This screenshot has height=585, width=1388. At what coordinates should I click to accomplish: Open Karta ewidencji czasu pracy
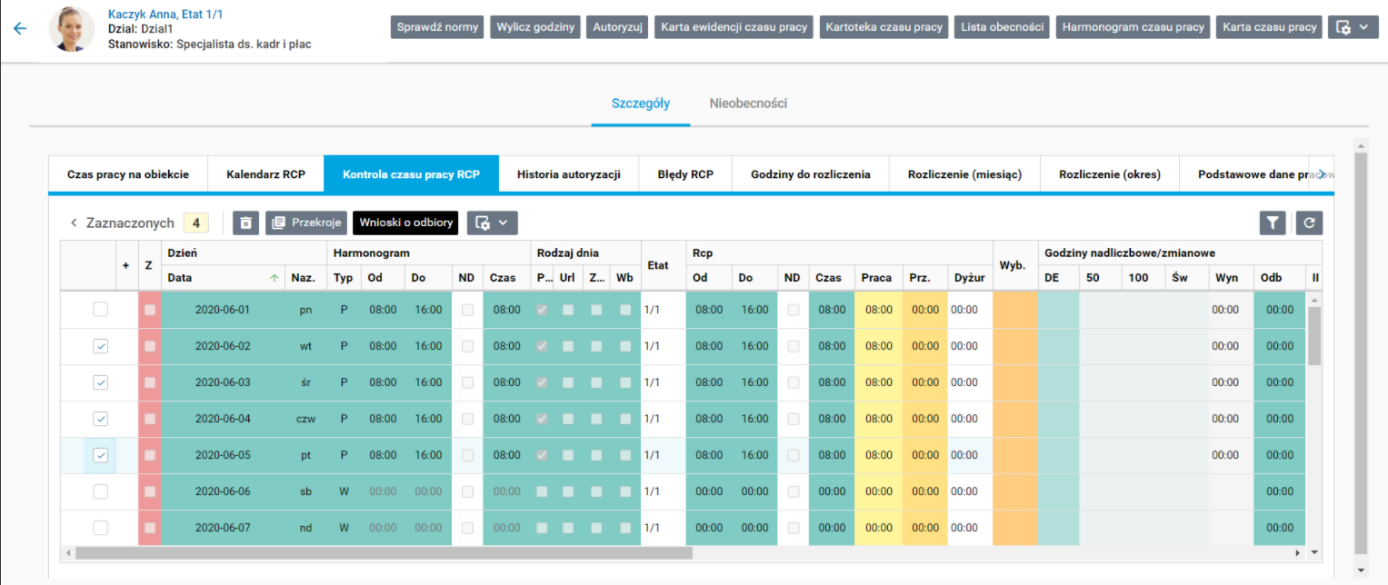tap(734, 27)
